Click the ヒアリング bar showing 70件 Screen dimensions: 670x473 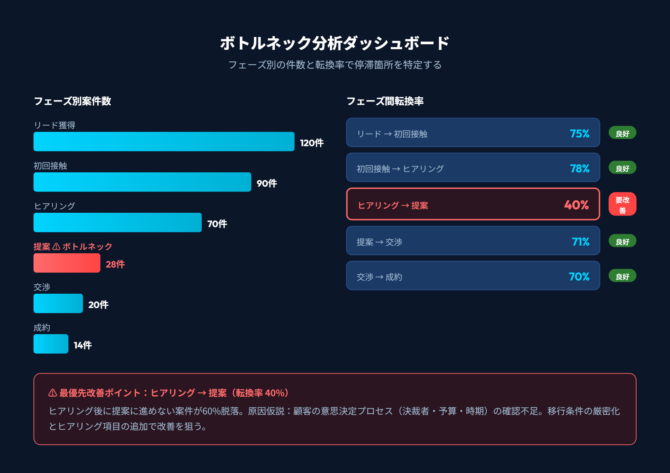(x=117, y=223)
